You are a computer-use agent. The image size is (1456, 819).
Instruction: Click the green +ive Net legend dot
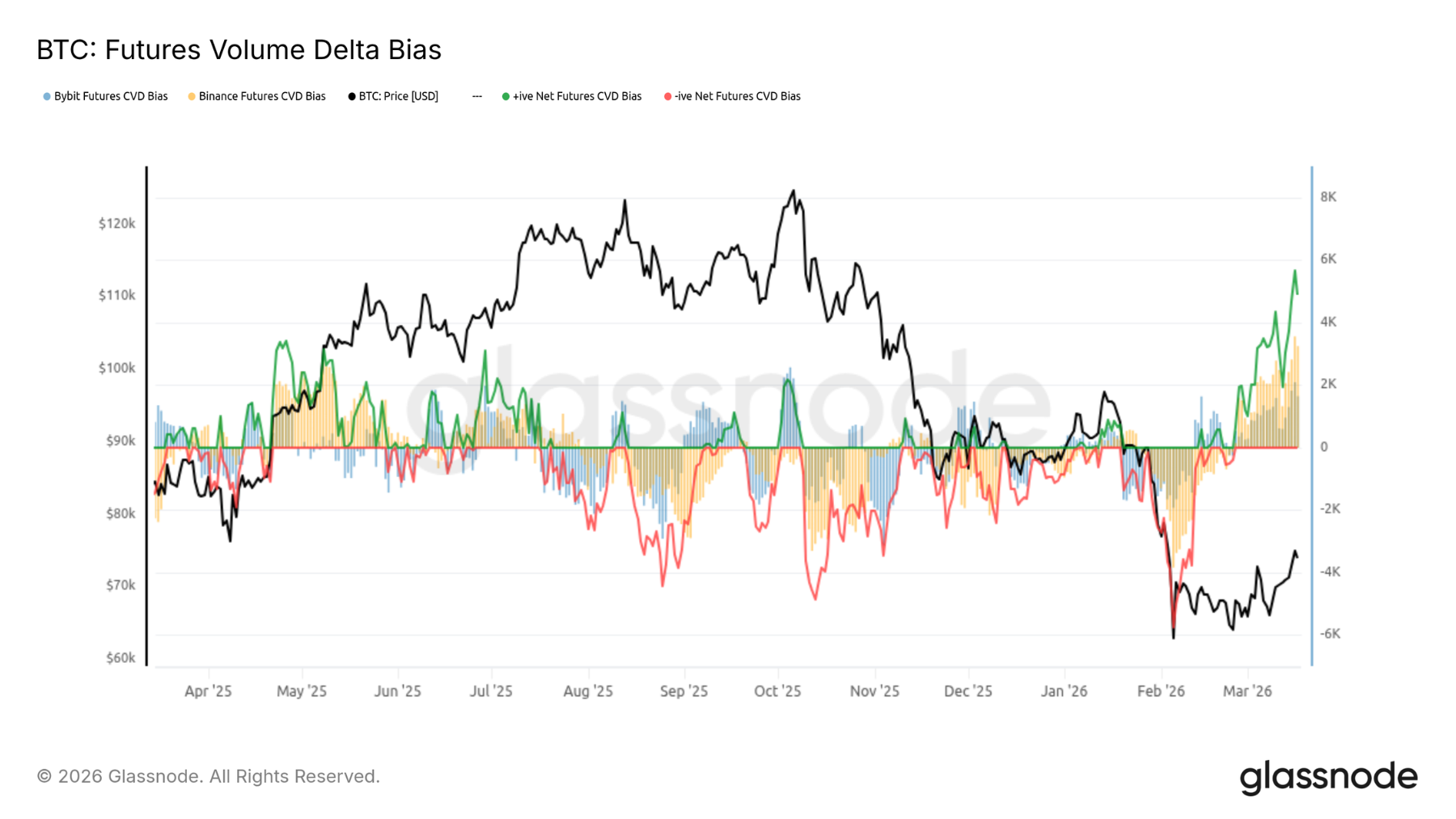(506, 96)
